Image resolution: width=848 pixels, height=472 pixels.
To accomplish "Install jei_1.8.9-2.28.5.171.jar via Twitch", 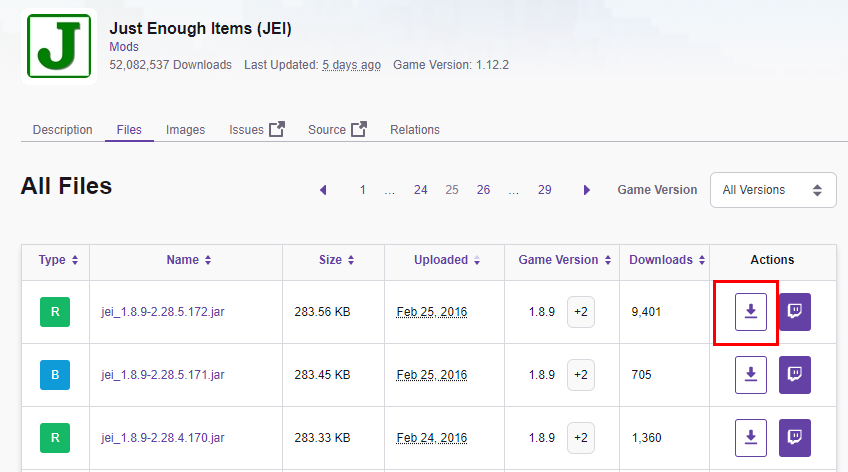I will tap(794, 375).
